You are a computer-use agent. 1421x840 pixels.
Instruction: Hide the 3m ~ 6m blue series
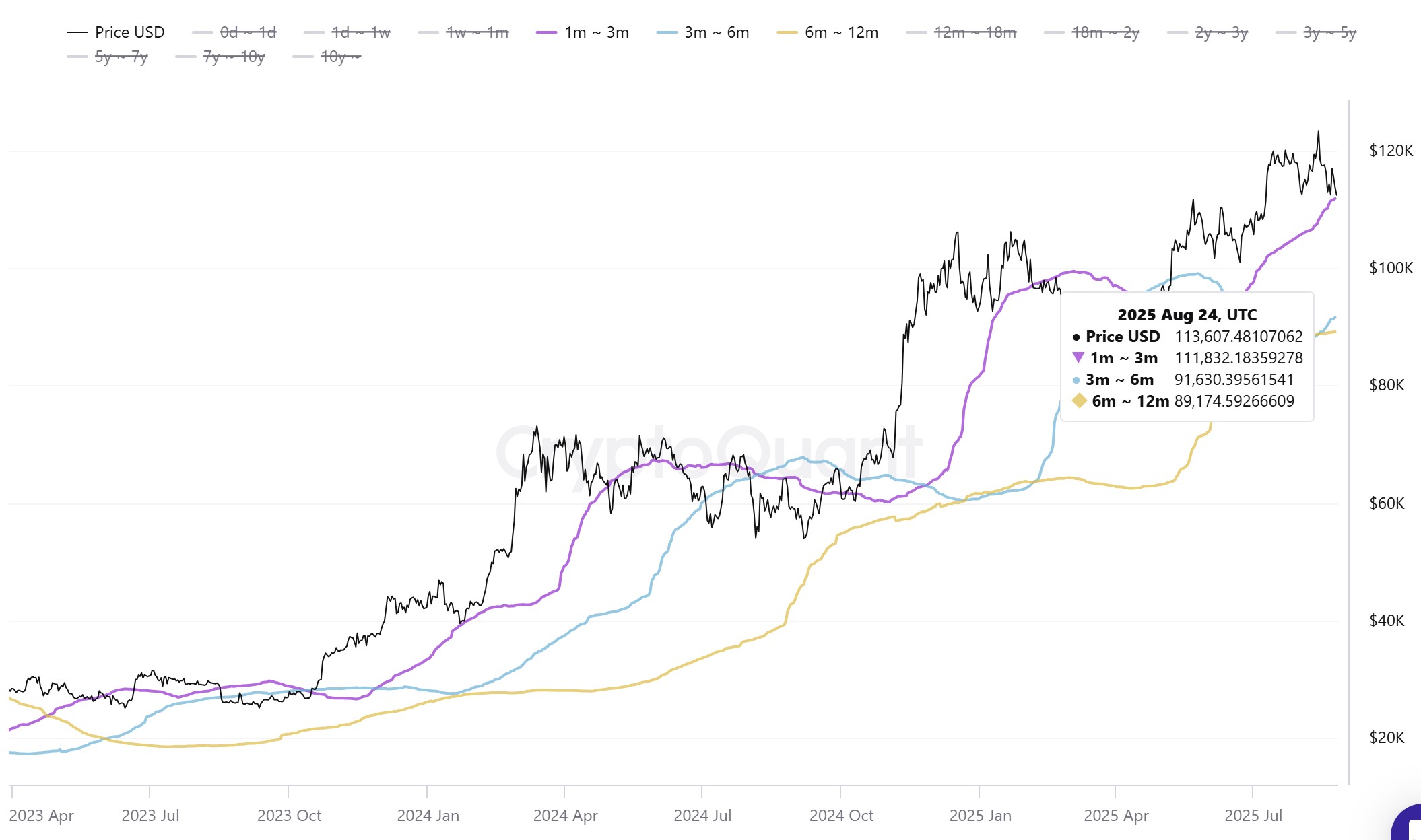(x=703, y=32)
